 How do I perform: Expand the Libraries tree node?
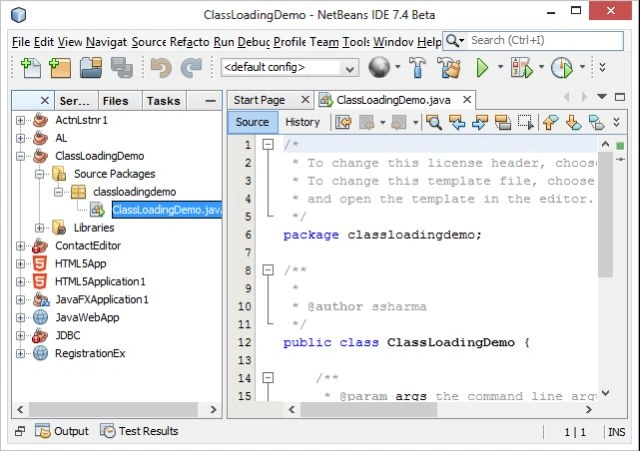(x=39, y=228)
